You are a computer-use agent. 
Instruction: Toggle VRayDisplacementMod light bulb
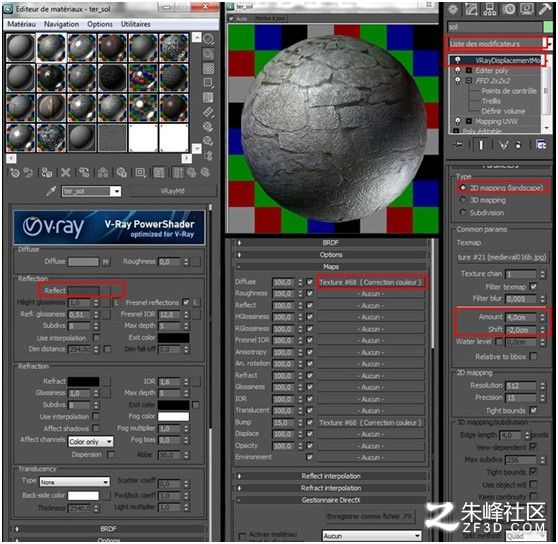tap(458, 60)
